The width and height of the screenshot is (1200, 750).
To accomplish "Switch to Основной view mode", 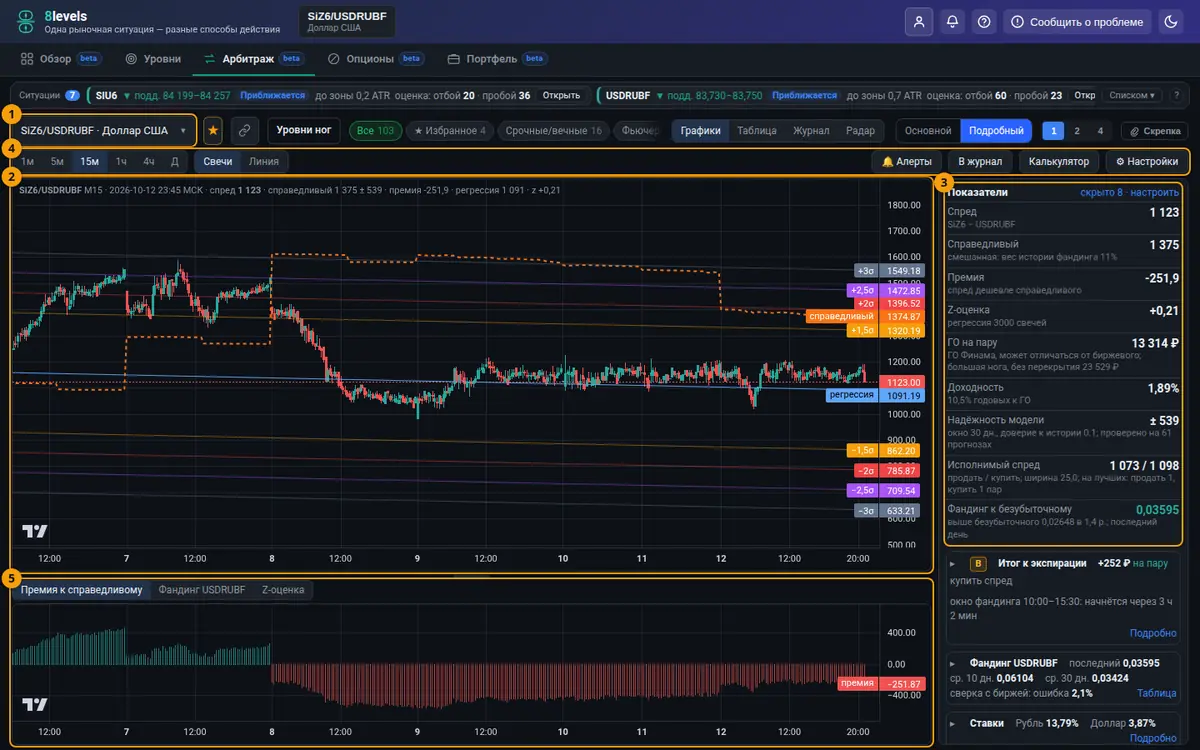I will point(928,130).
